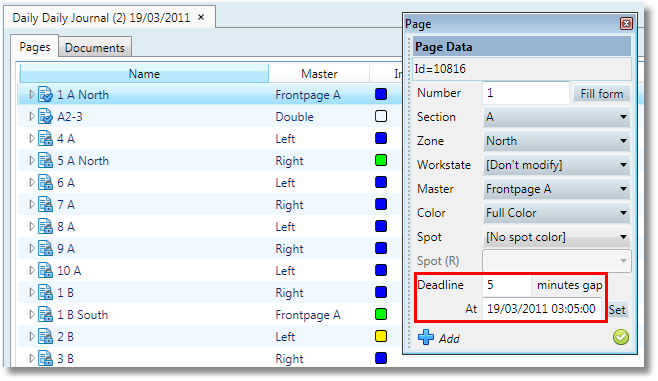Click the page icon of row 6 A
The width and height of the screenshot is (658, 381).
click(x=45, y=182)
